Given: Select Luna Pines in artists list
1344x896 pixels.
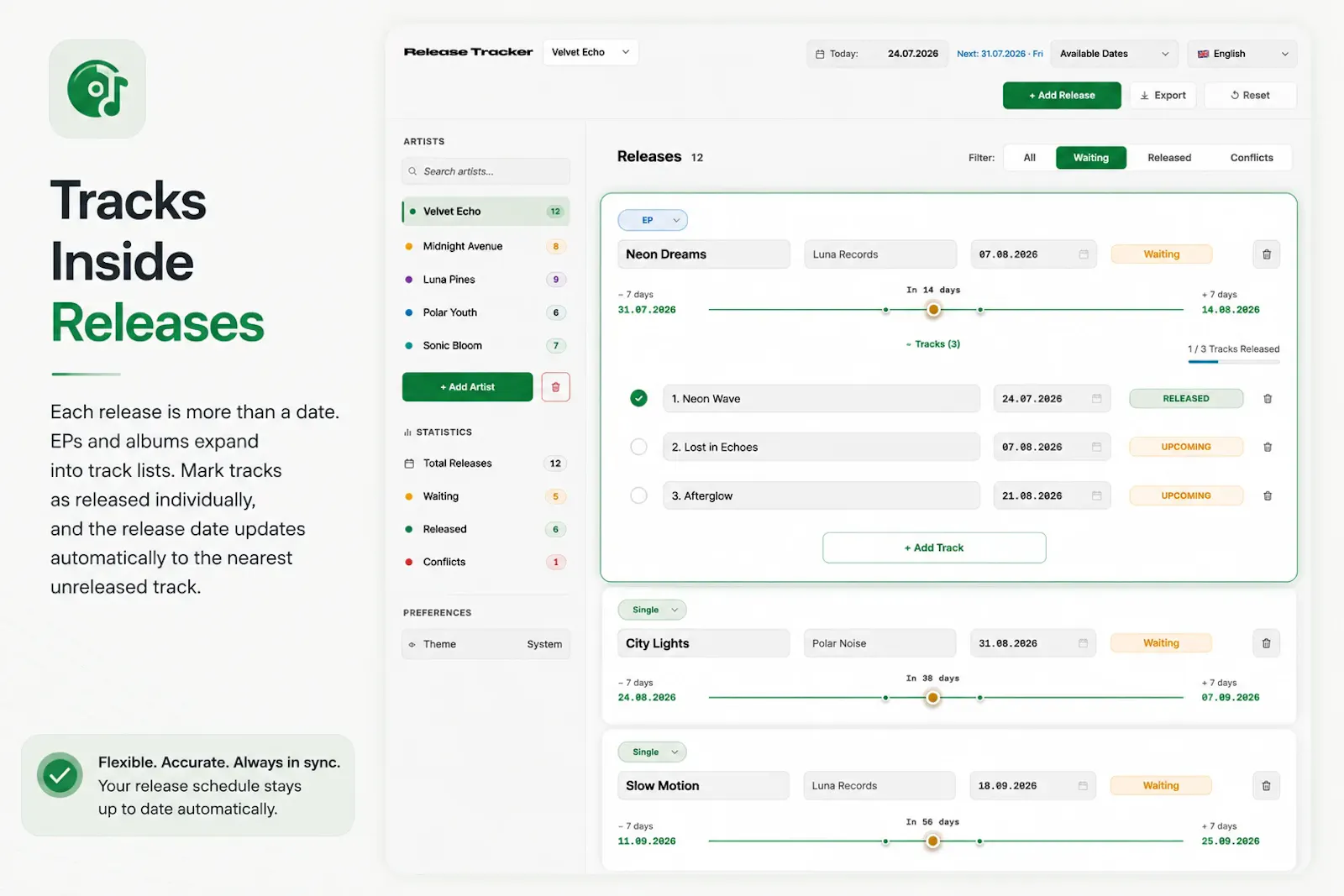Looking at the screenshot, I should (x=486, y=280).
